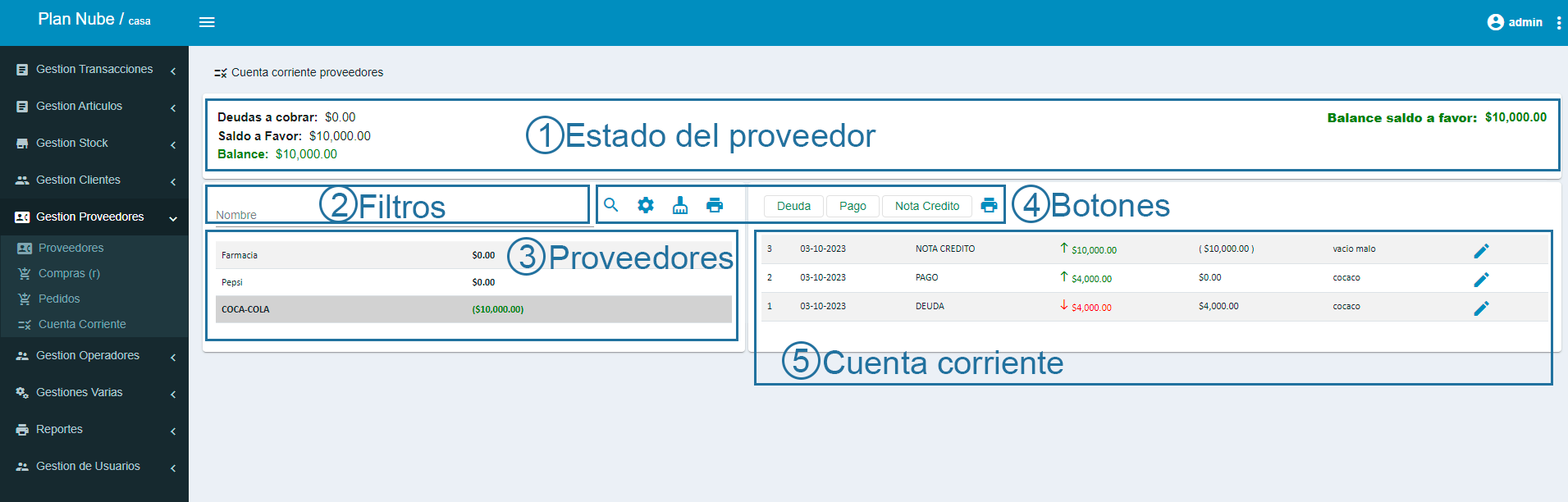Click the DEUDA transaction type cell

[x=930, y=306]
